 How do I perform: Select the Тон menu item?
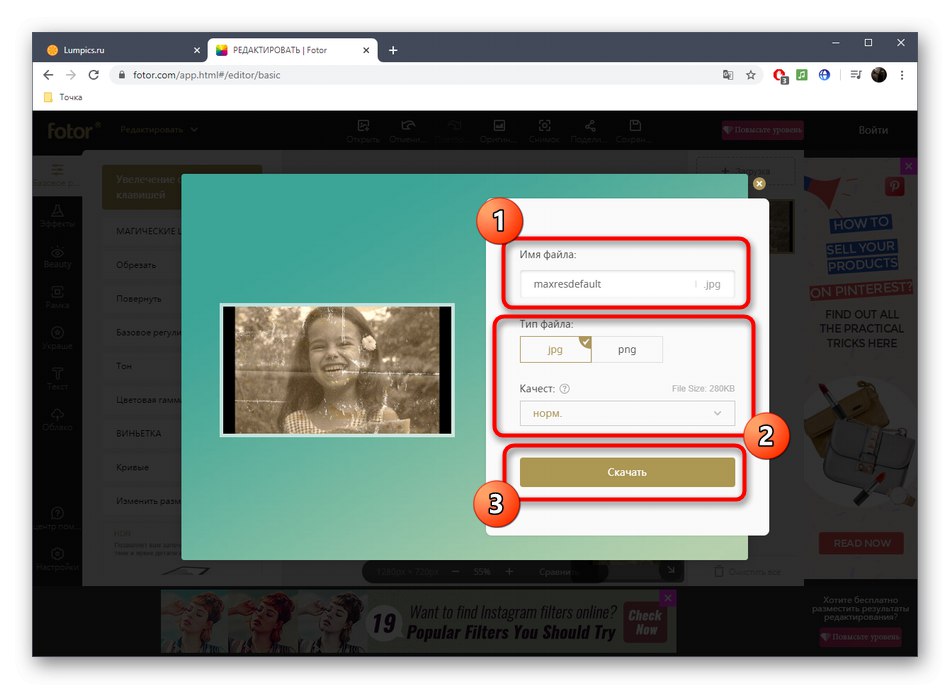pyautogui.click(x=142, y=366)
